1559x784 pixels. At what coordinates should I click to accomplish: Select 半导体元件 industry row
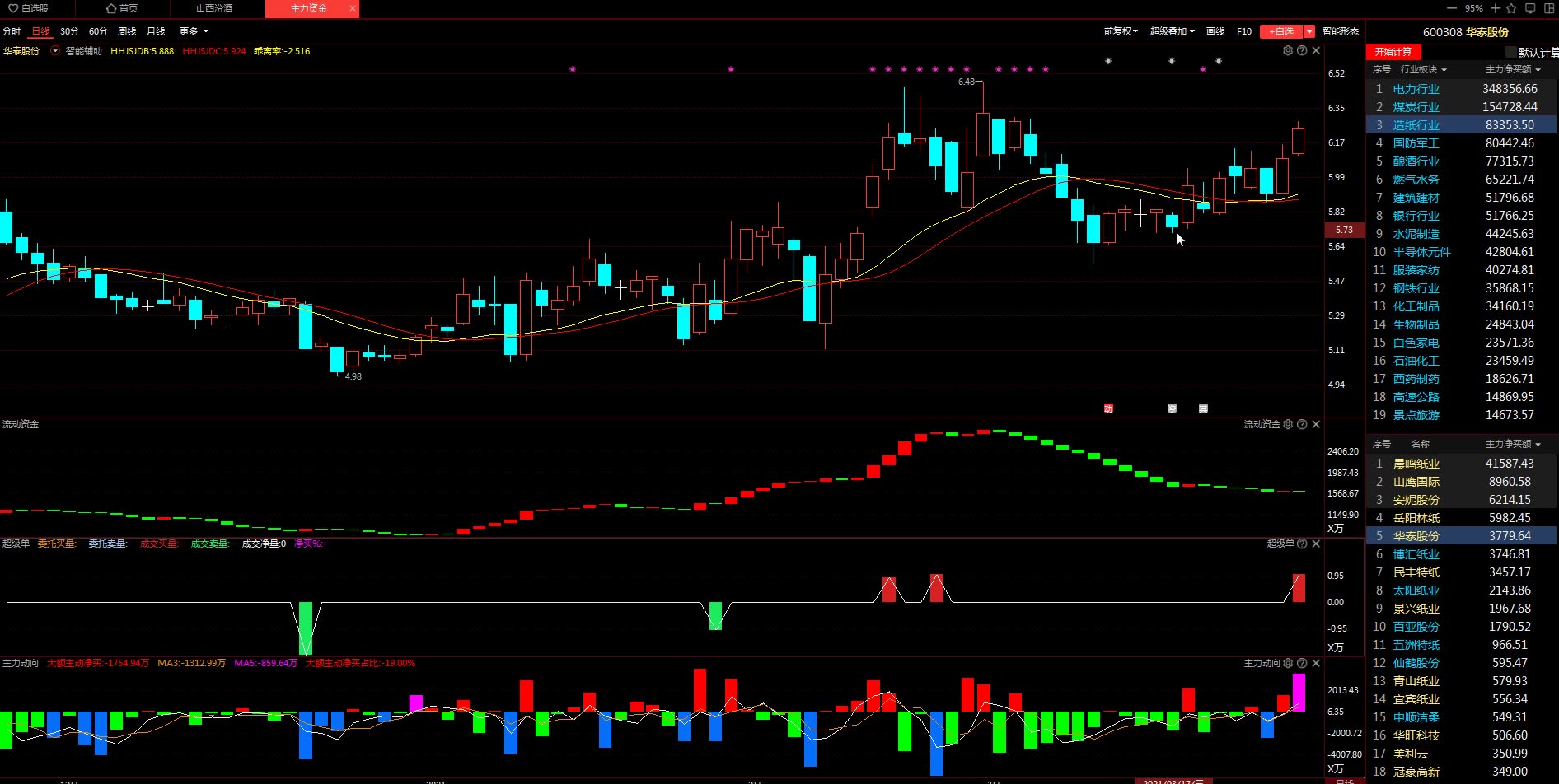click(x=1462, y=252)
